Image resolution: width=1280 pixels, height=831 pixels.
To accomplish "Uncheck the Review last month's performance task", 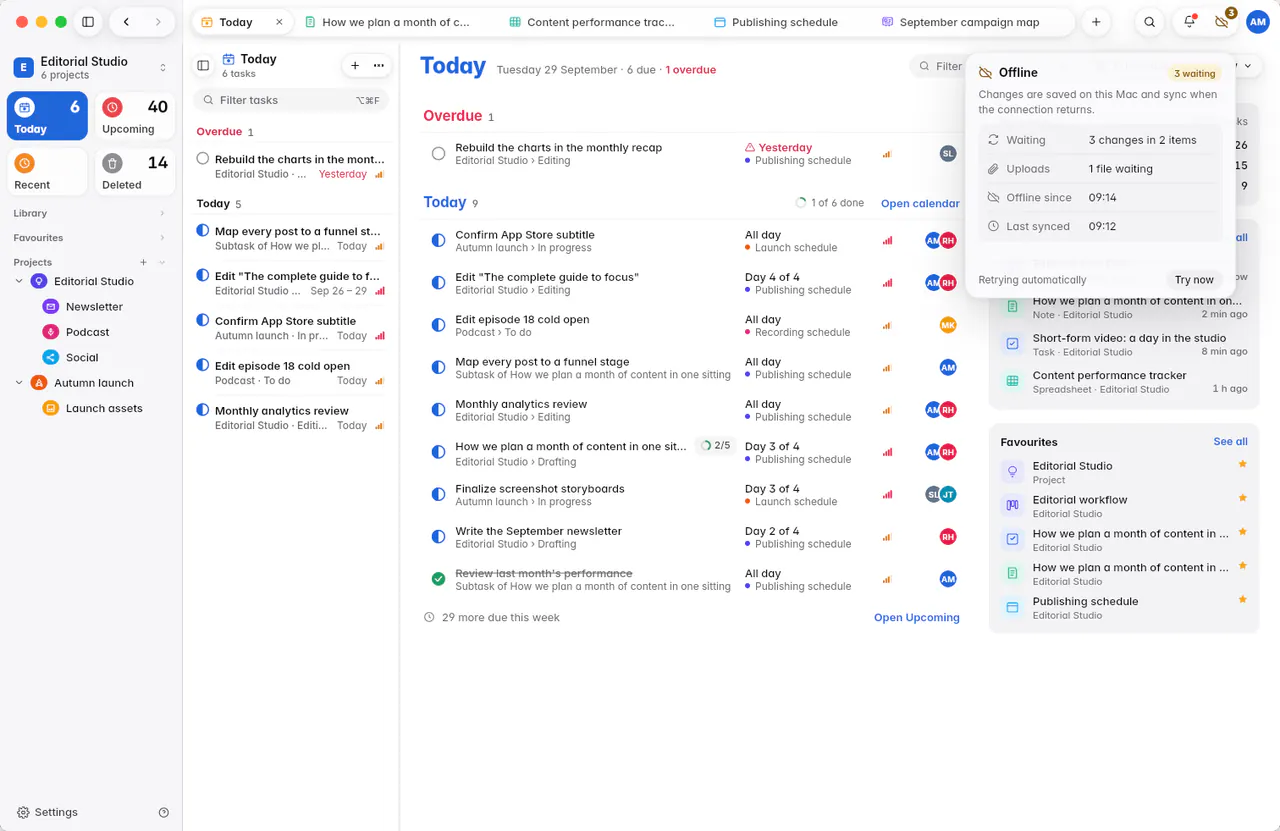I will pos(438,579).
